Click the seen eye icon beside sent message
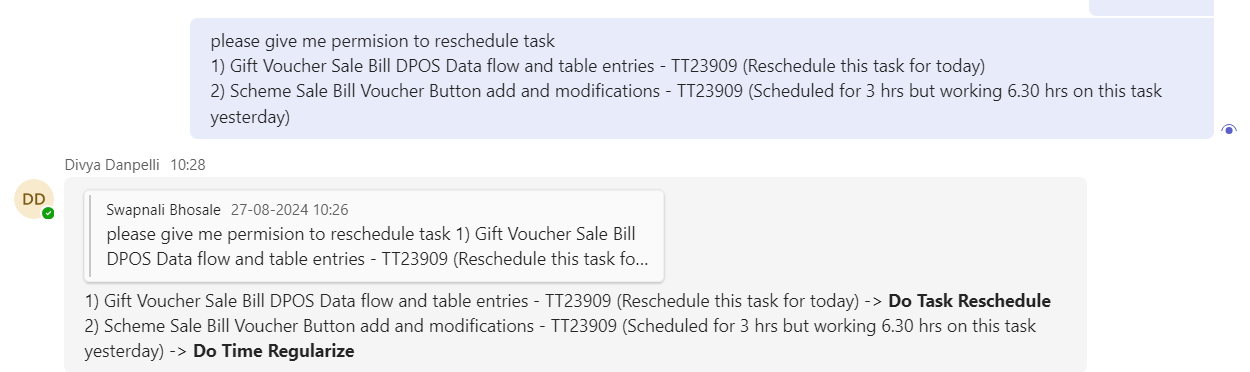The height and width of the screenshot is (372, 1250). point(1229,129)
